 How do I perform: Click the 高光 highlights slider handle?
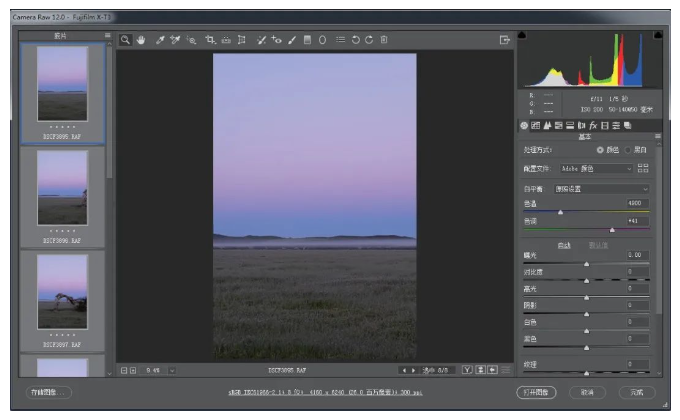(x=586, y=298)
